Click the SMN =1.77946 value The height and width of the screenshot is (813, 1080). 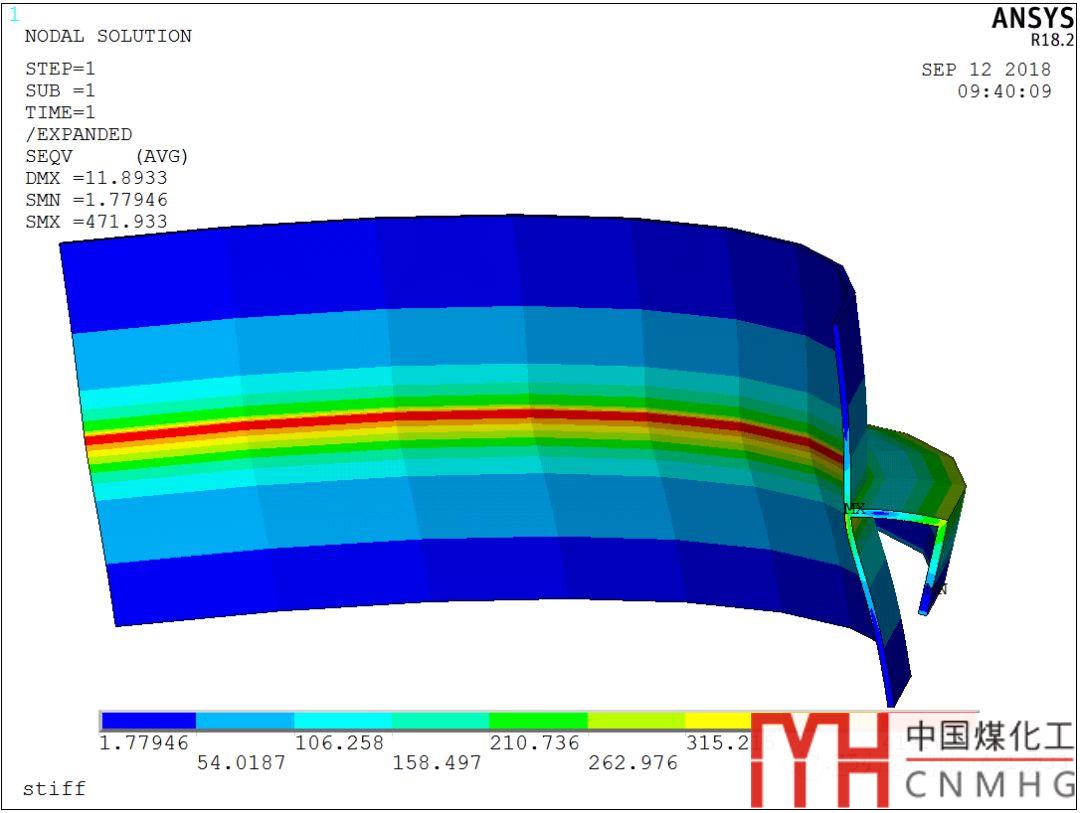coord(96,200)
